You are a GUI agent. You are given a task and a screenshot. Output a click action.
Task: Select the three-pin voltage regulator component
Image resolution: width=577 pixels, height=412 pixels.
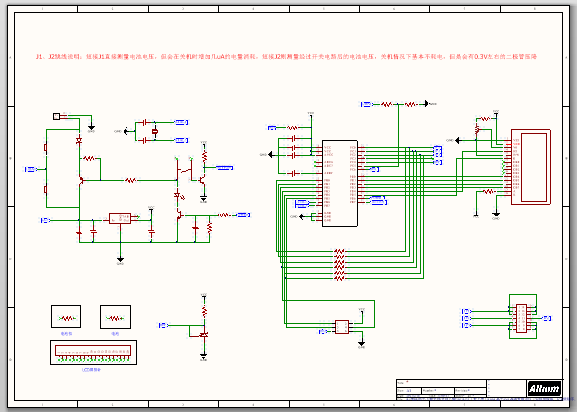(120, 218)
